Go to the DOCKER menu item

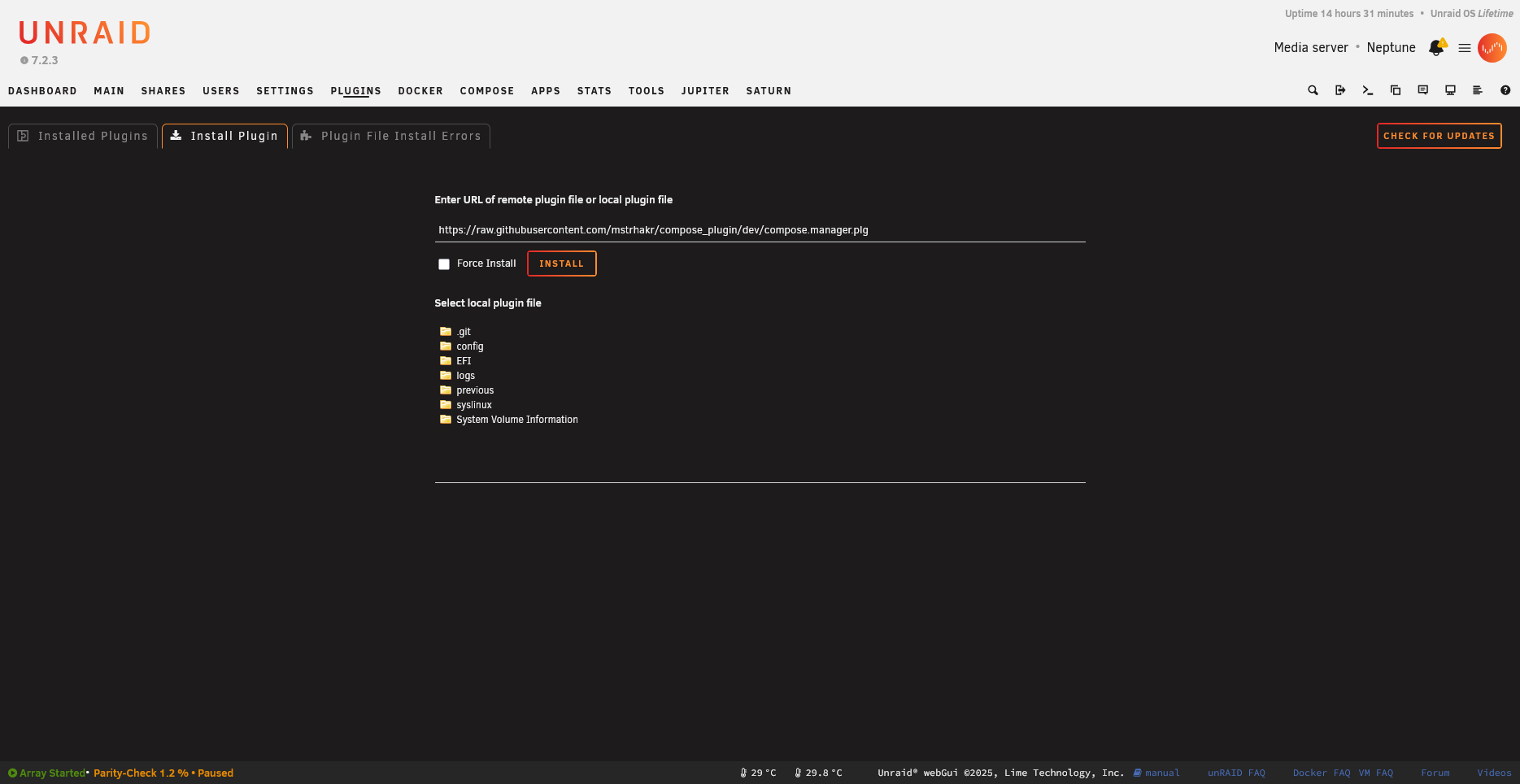420,90
